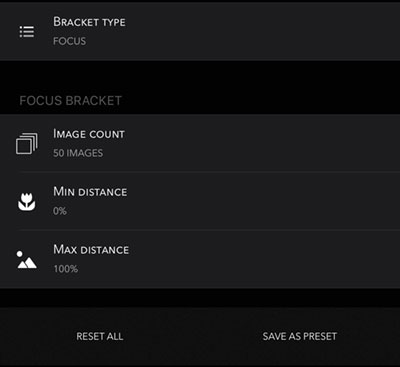Select the 0% min distance value
This screenshot has height=367, width=400.
pos(60,211)
